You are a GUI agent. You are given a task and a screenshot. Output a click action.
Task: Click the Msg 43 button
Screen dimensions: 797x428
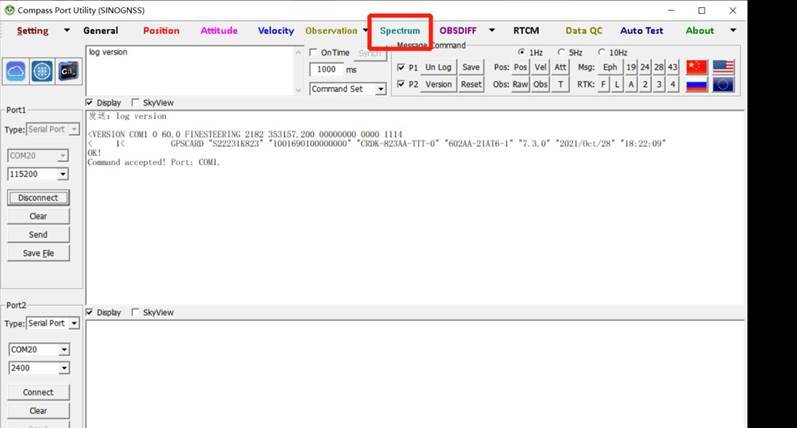pyautogui.click(x=672, y=67)
